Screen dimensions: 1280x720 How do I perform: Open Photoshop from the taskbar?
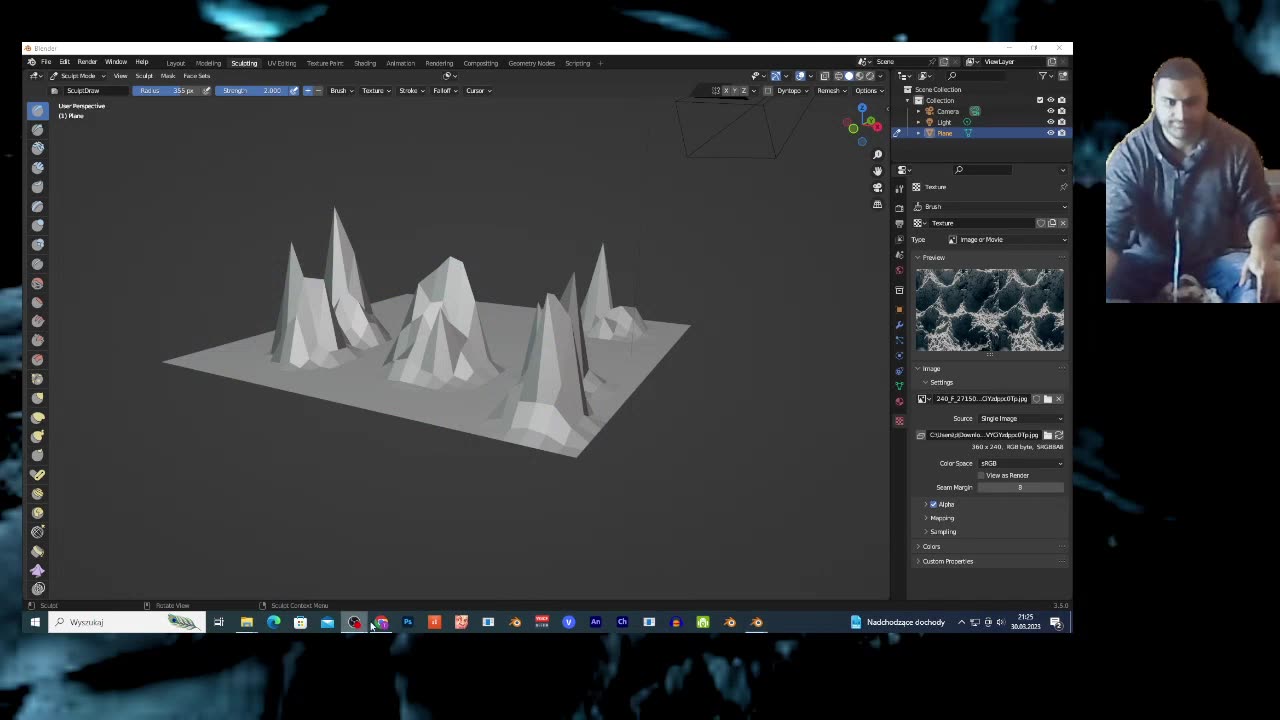pos(408,622)
